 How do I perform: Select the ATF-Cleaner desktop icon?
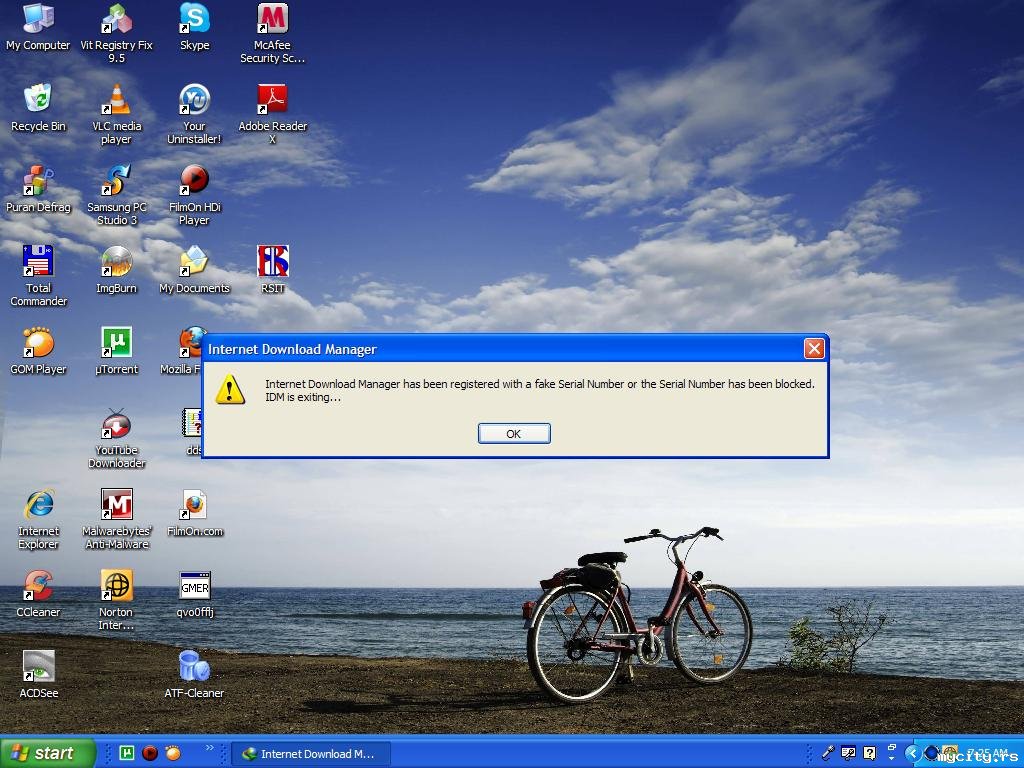[195, 675]
